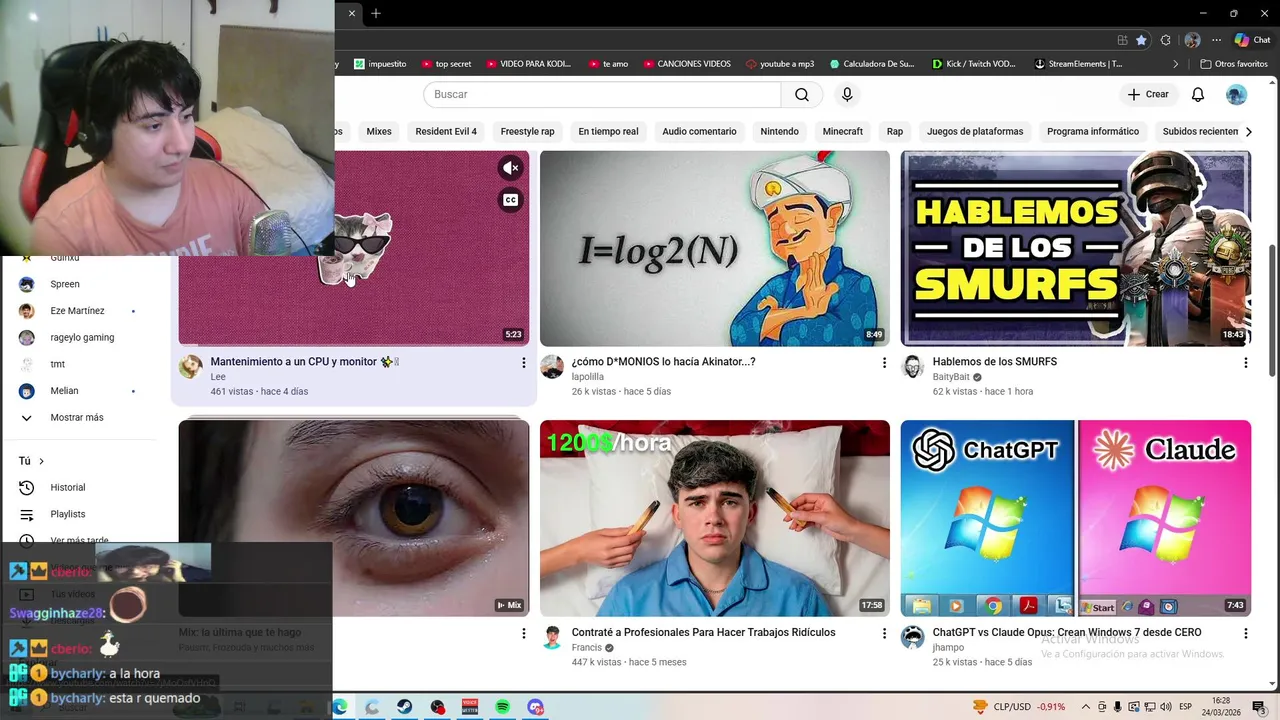Select the Audio comentario chip
Viewport: 1280px width, 720px height.
[699, 131]
